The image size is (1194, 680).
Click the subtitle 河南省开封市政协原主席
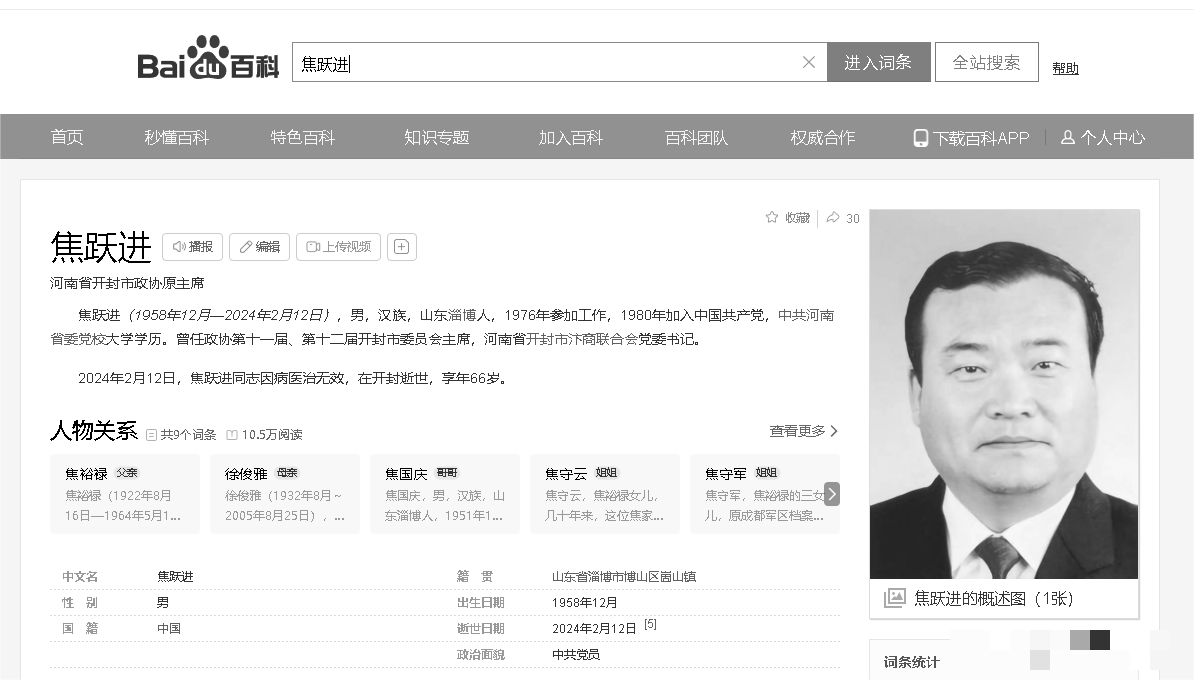click(x=127, y=283)
